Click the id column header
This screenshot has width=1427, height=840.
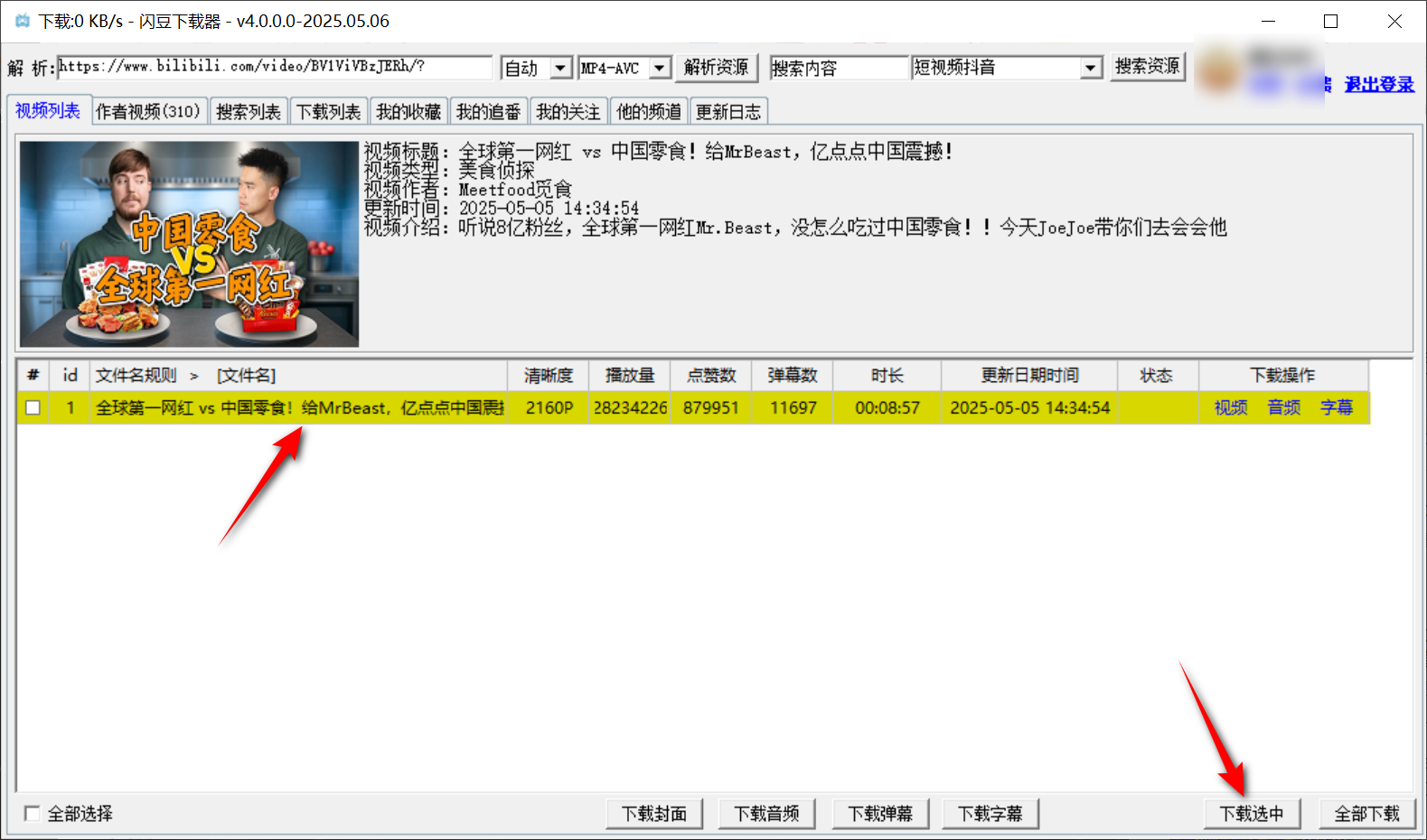tap(70, 375)
